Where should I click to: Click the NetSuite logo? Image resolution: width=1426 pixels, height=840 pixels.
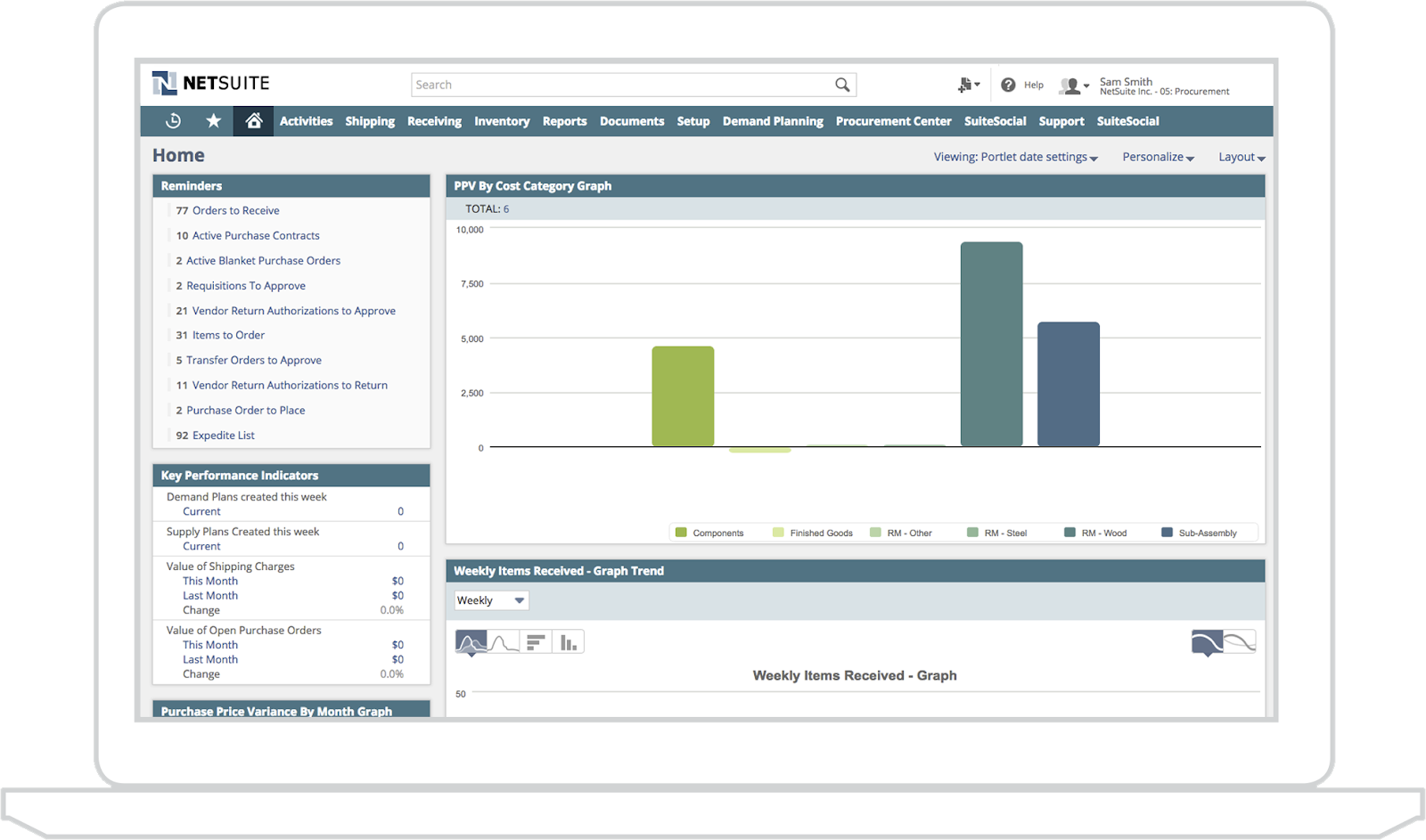click(x=211, y=84)
